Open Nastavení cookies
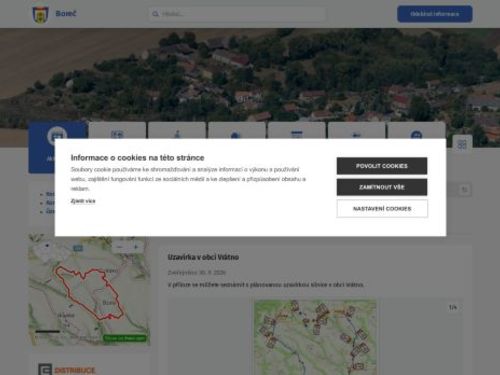The height and width of the screenshot is (375, 500). click(x=382, y=209)
